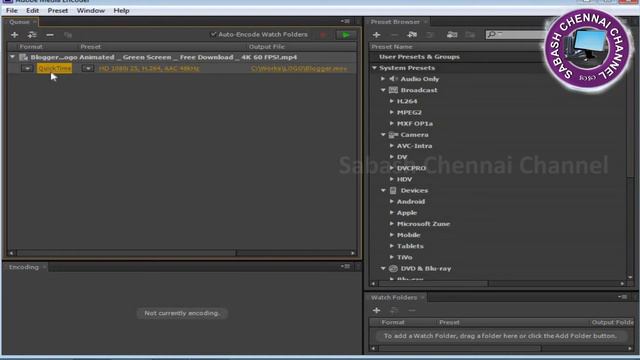Open Encoding panel options menu
Viewport: 640px width, 360px height.
pos(345,267)
